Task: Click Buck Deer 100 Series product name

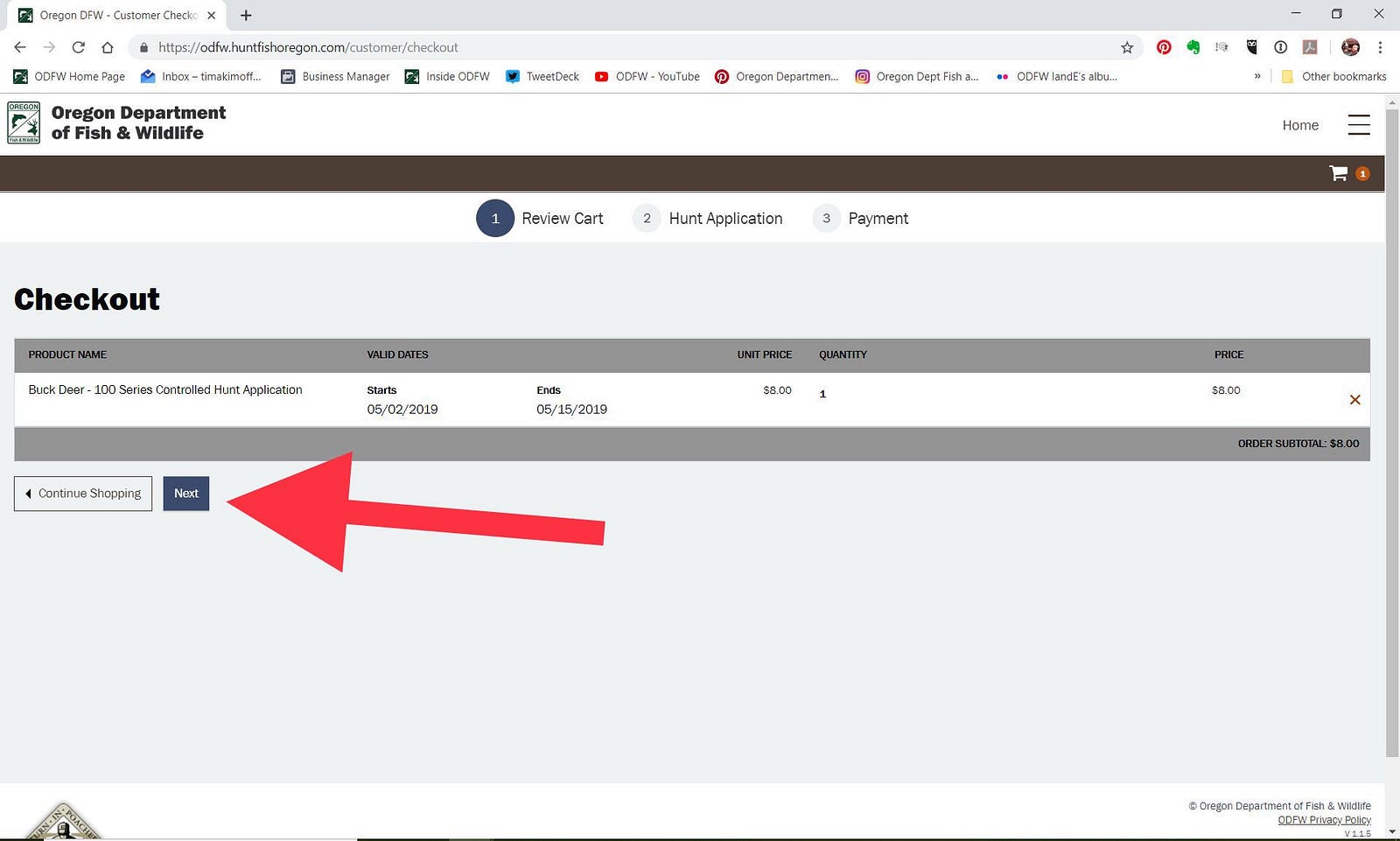Action: coord(165,389)
